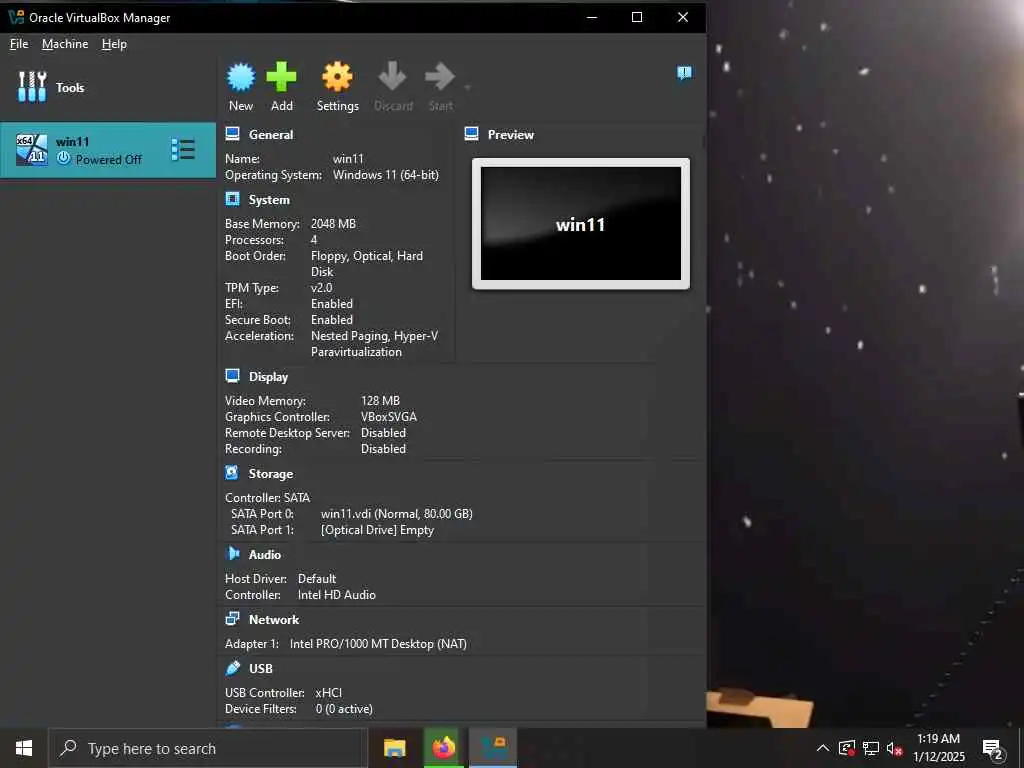Click the win11 Windows 11 OS icon

click(31, 150)
